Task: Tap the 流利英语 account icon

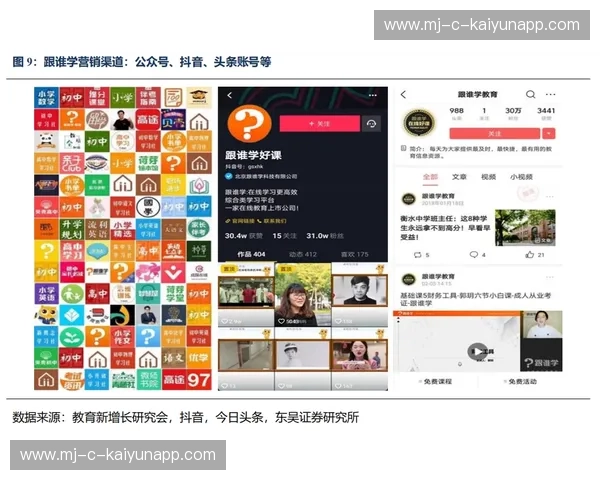Action: 97,229
